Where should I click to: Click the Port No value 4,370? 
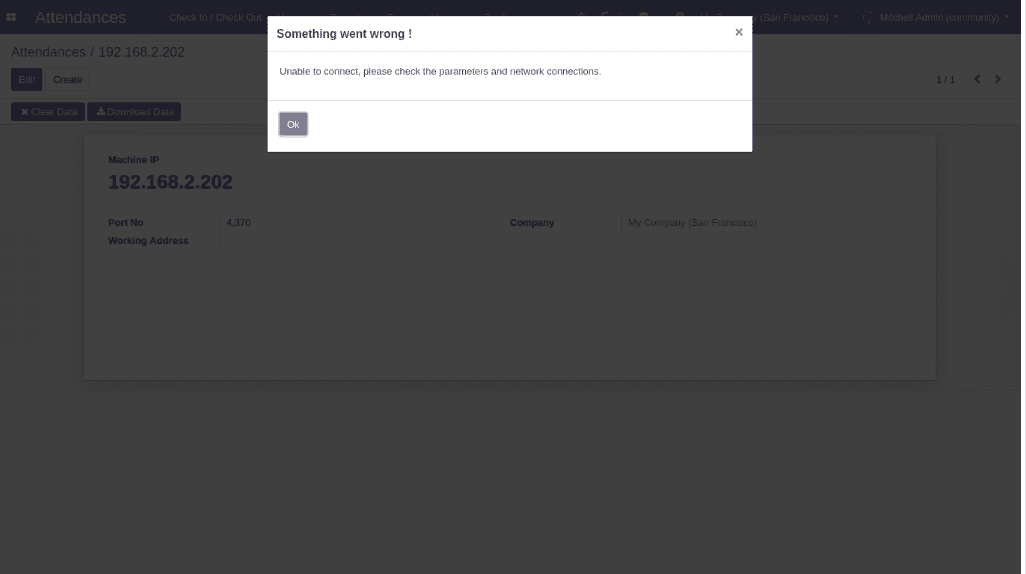tap(238, 223)
